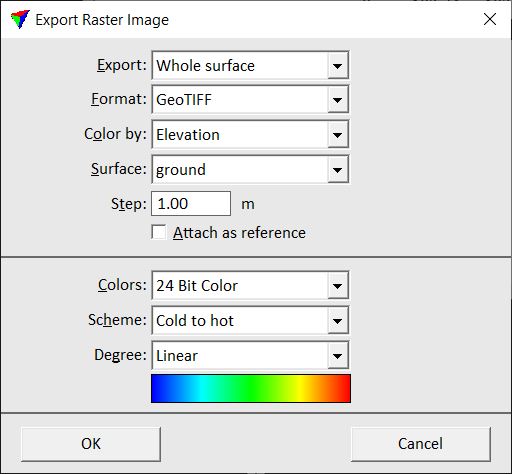Viewport: 512px width, 474px height.
Task: Click the Colors label text
Action: coord(122,285)
